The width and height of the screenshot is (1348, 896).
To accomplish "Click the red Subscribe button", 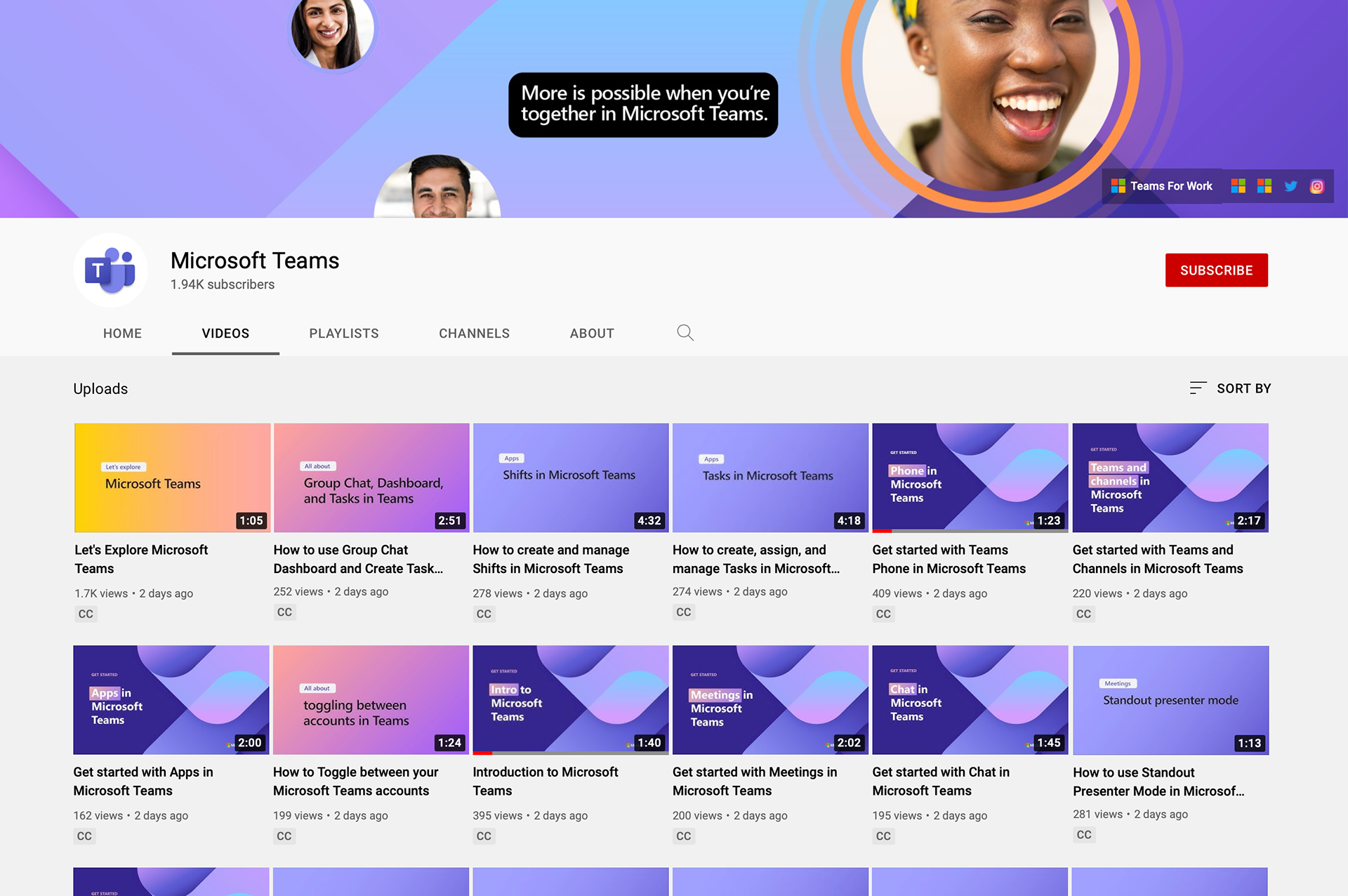I will pyautogui.click(x=1217, y=270).
